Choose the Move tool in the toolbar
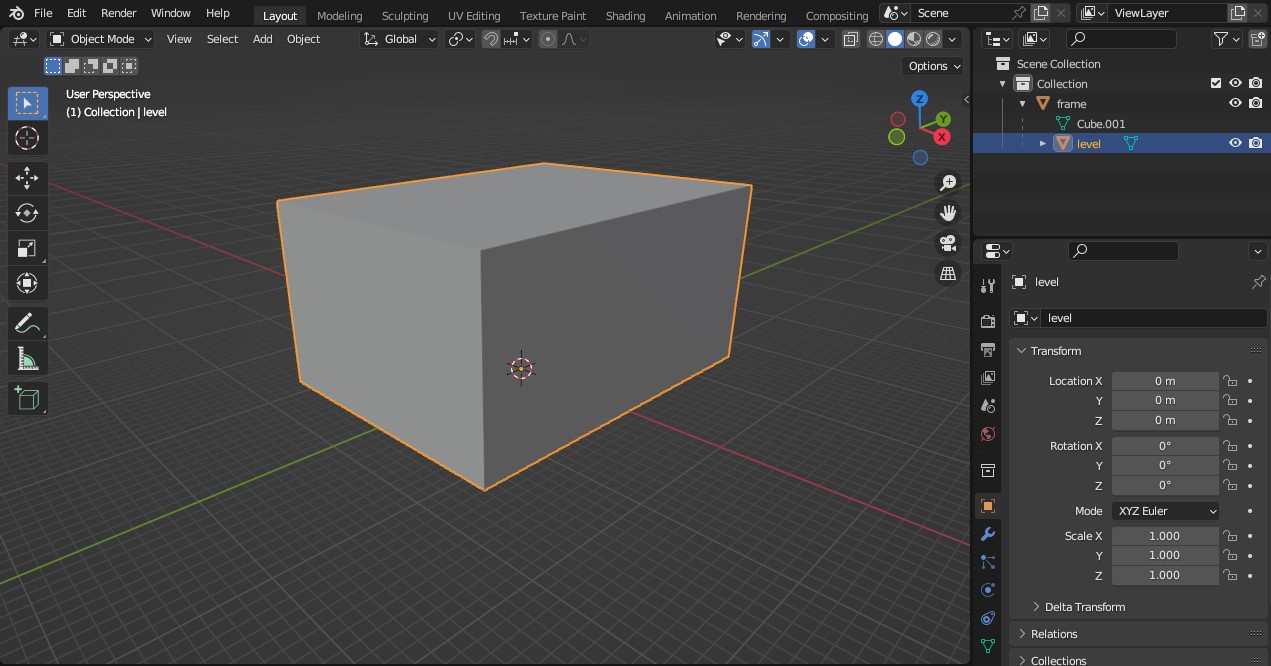The image size is (1271, 666). [27, 178]
